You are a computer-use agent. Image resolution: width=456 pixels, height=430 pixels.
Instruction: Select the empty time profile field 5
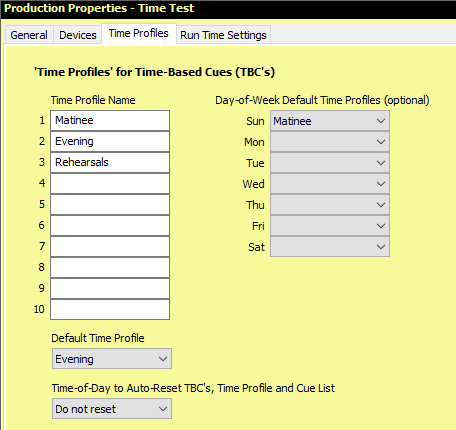[110, 205]
